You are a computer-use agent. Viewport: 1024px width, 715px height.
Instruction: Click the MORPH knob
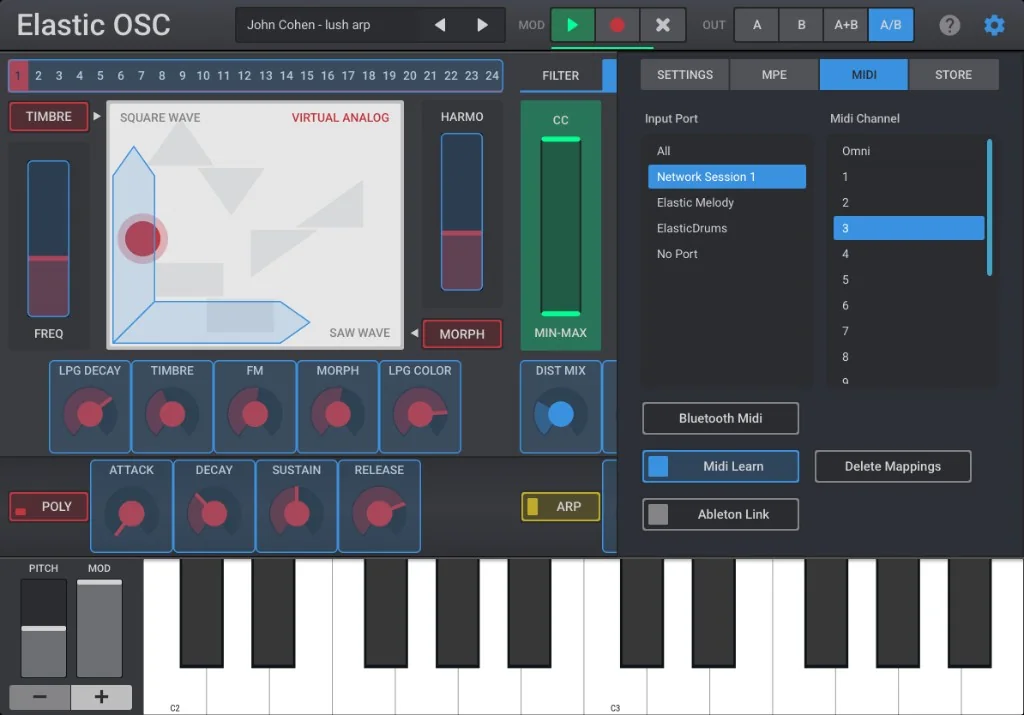pos(338,413)
